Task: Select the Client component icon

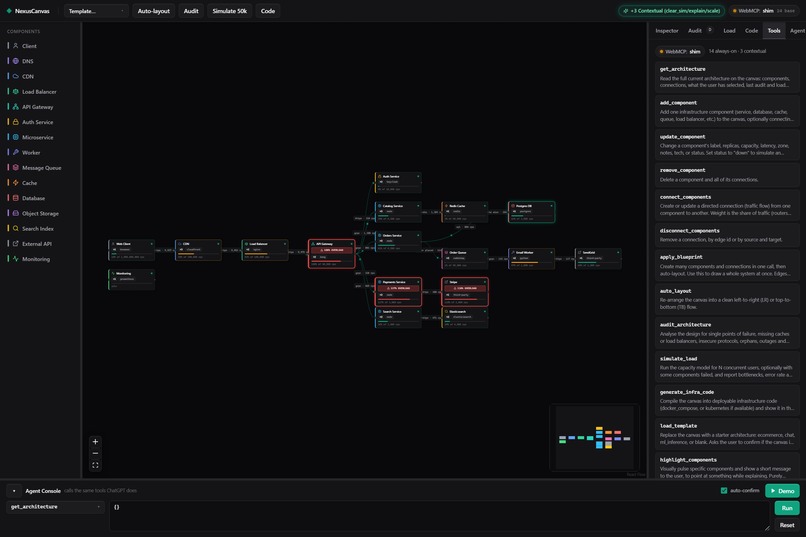Action: coord(15,46)
